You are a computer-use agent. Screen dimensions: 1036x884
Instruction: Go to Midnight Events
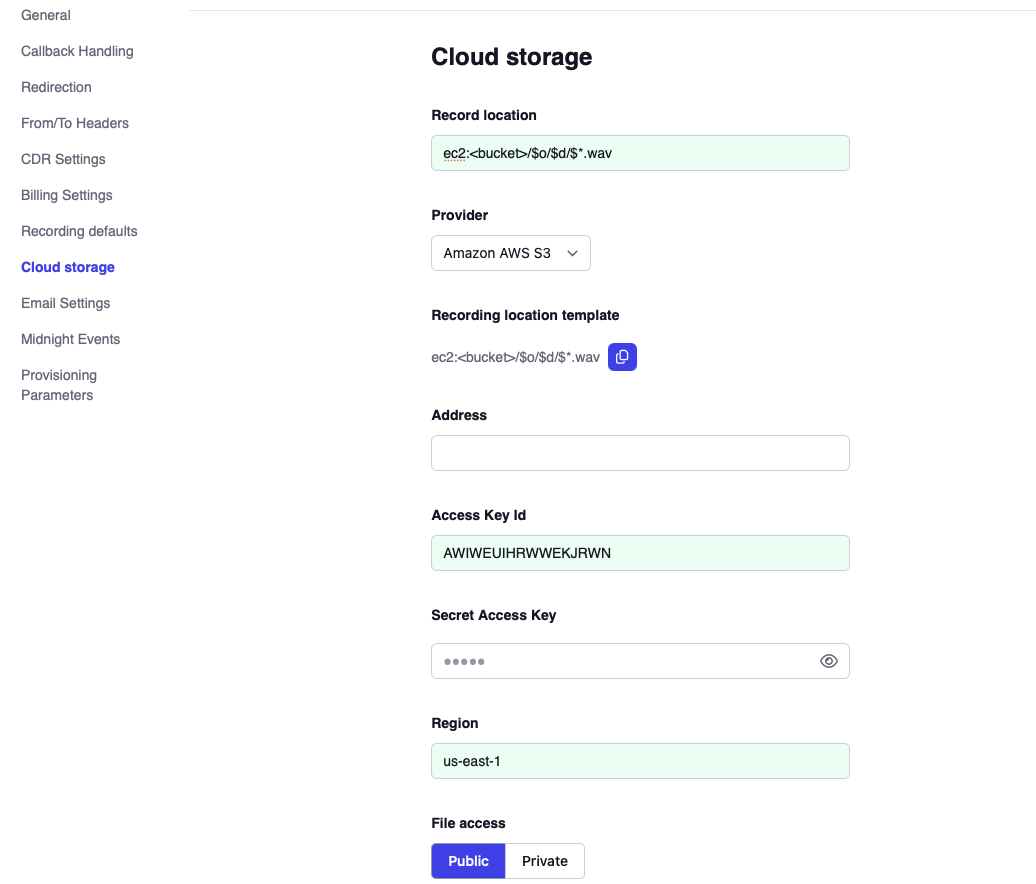(70, 339)
